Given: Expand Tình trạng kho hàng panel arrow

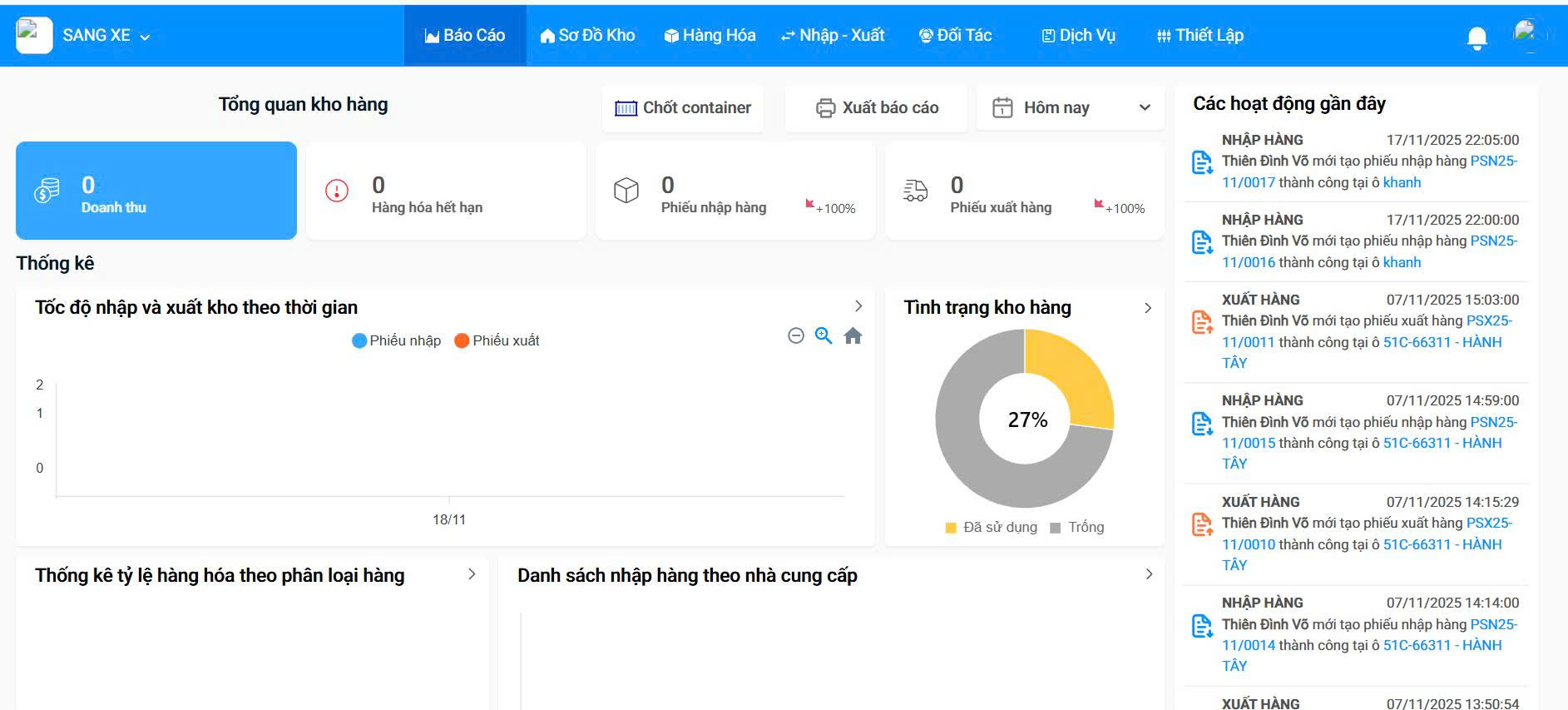Looking at the screenshot, I should point(1148,308).
